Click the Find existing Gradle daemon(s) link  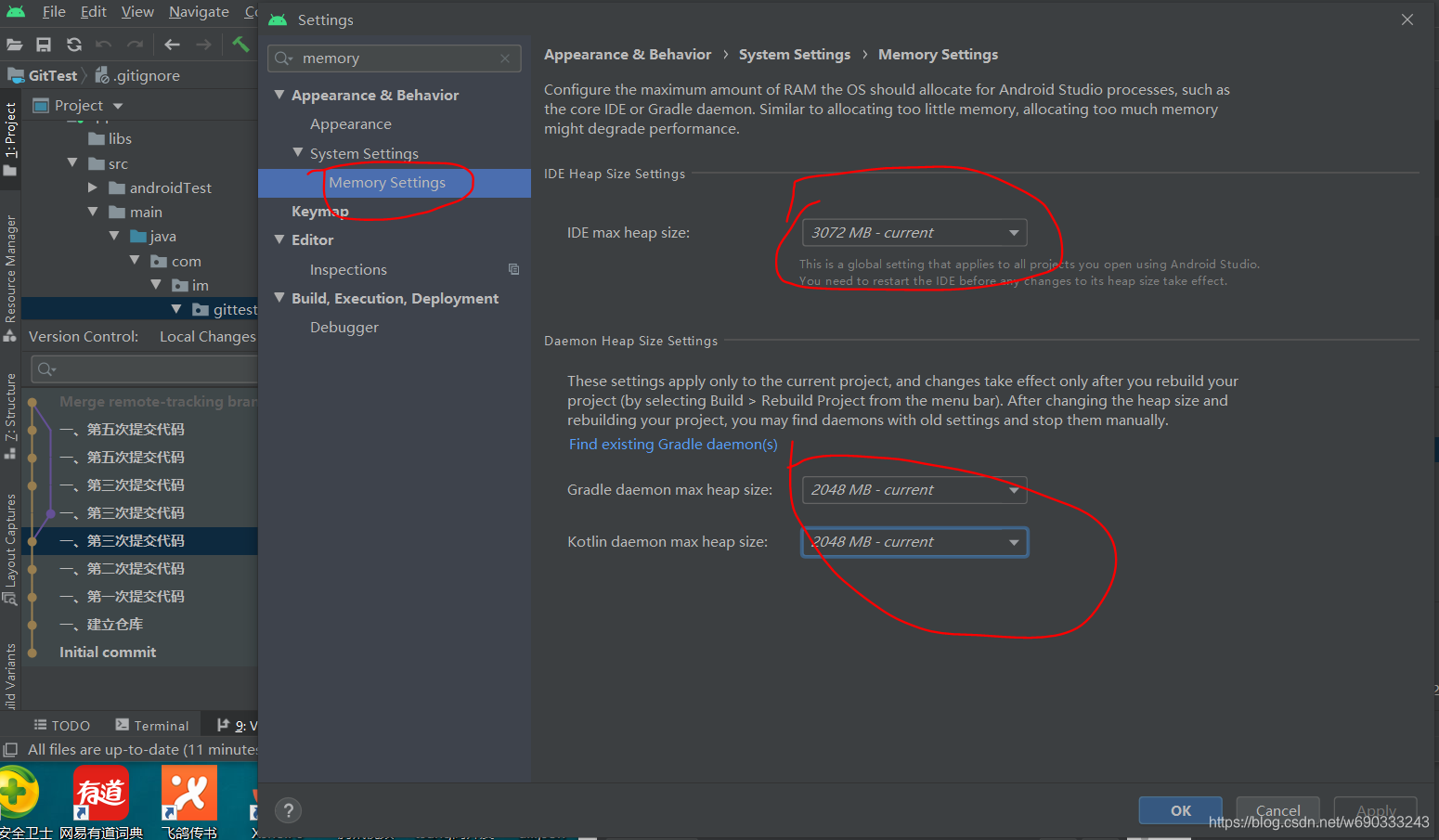673,445
